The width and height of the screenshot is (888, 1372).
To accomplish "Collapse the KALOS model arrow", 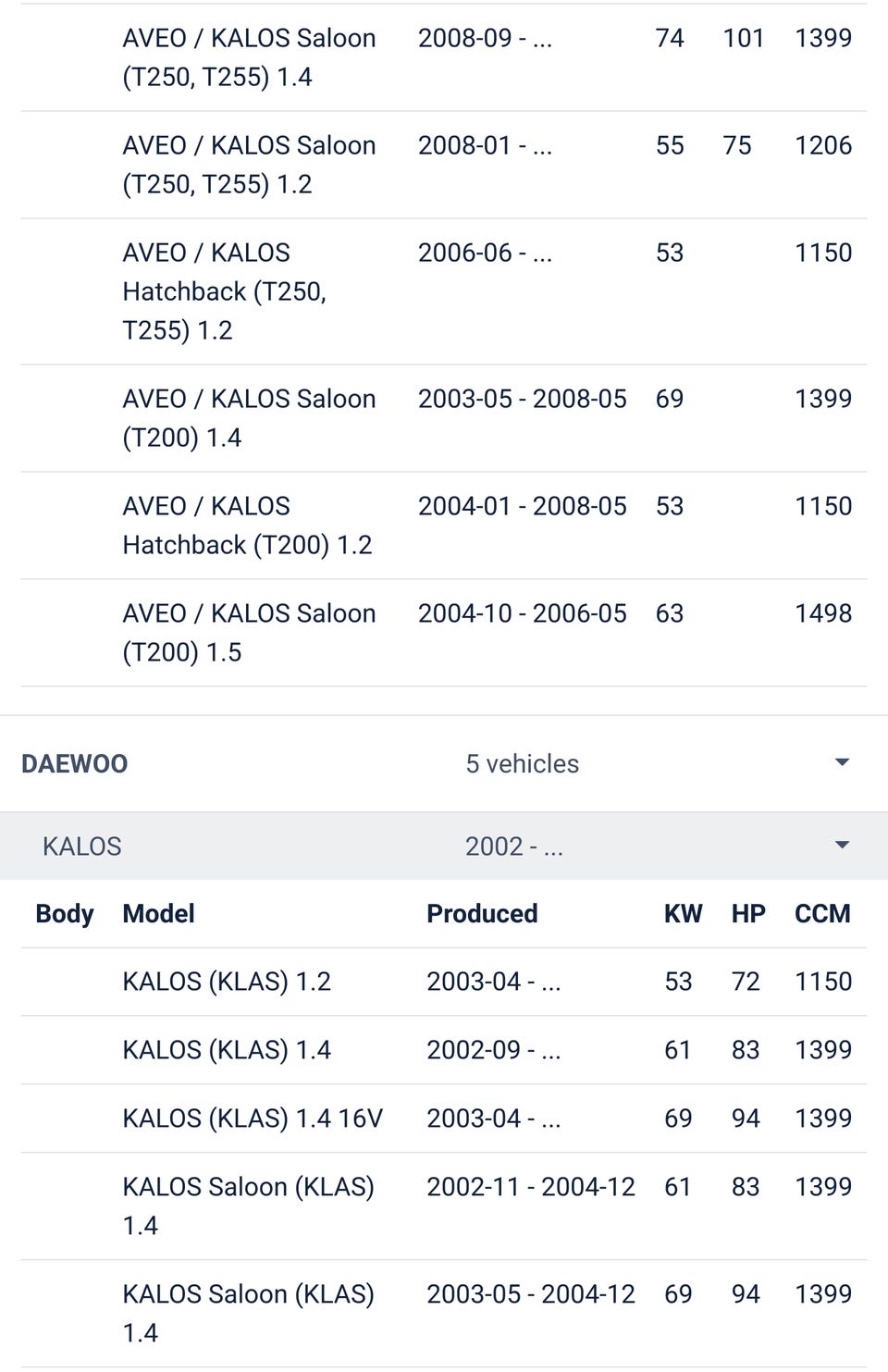I will coord(841,846).
